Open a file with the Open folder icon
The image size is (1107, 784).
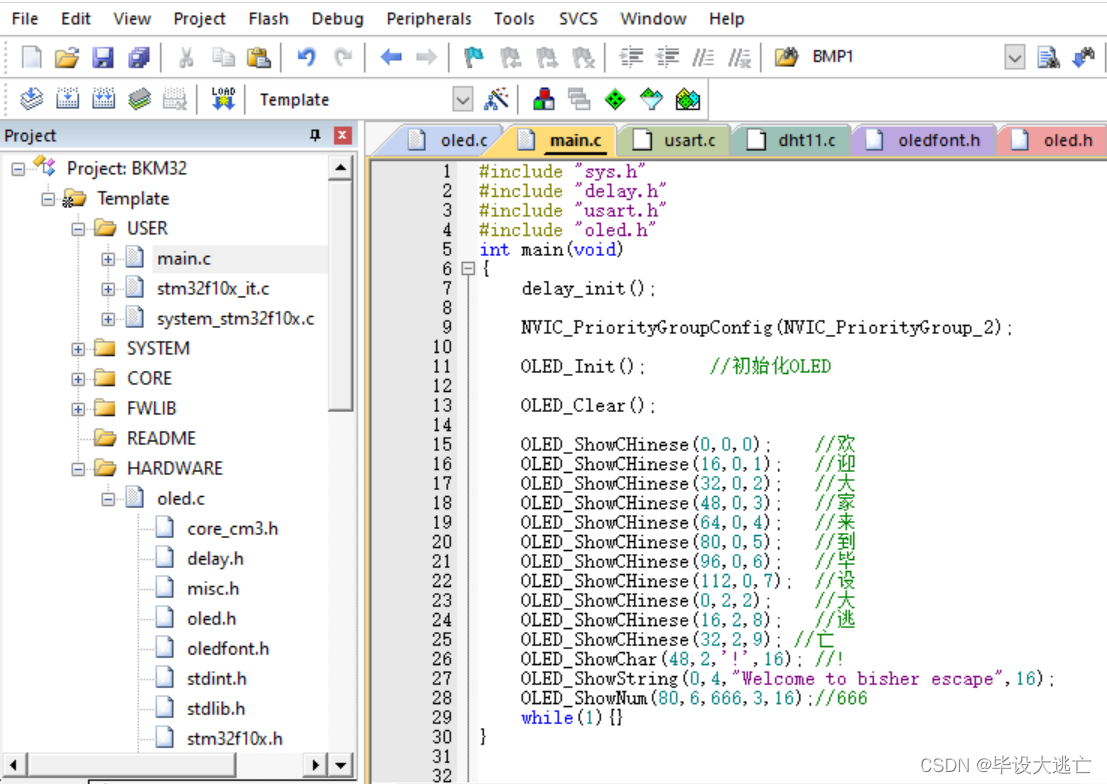click(67, 57)
